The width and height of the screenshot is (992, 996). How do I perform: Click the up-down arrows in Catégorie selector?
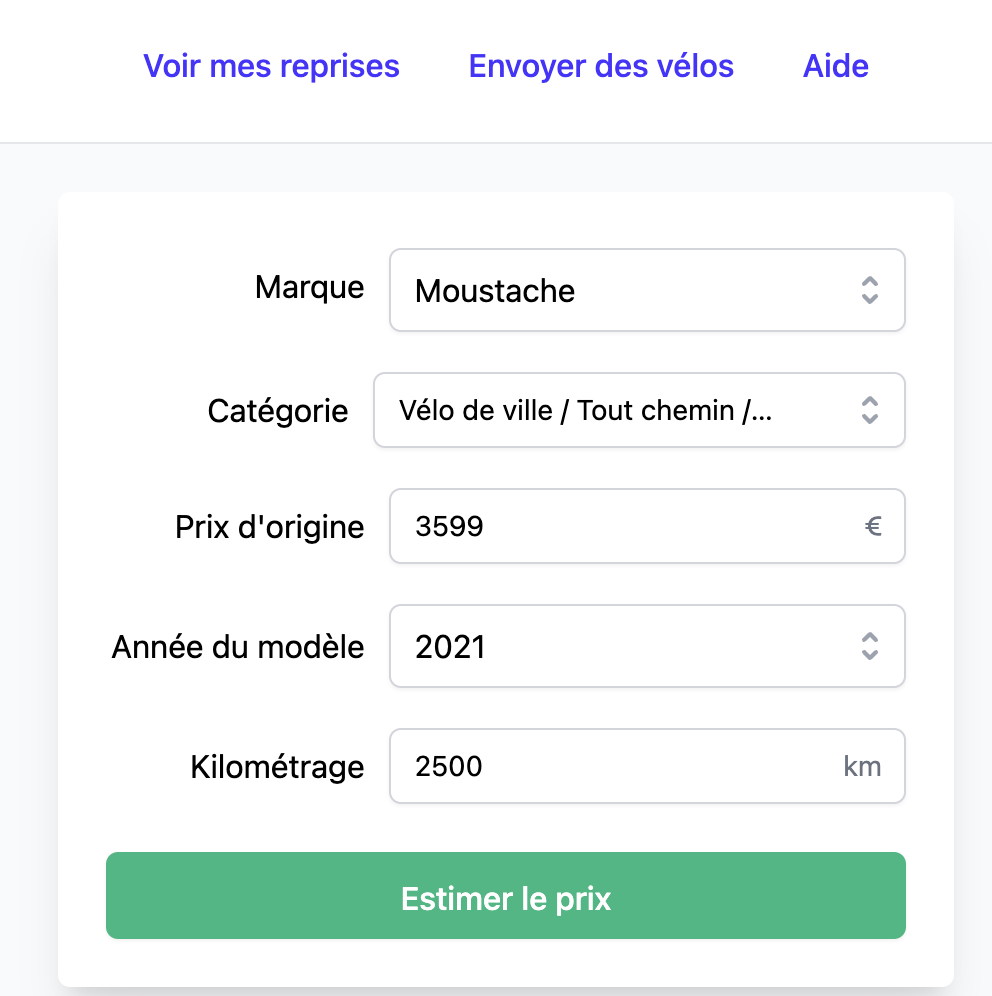(x=869, y=410)
